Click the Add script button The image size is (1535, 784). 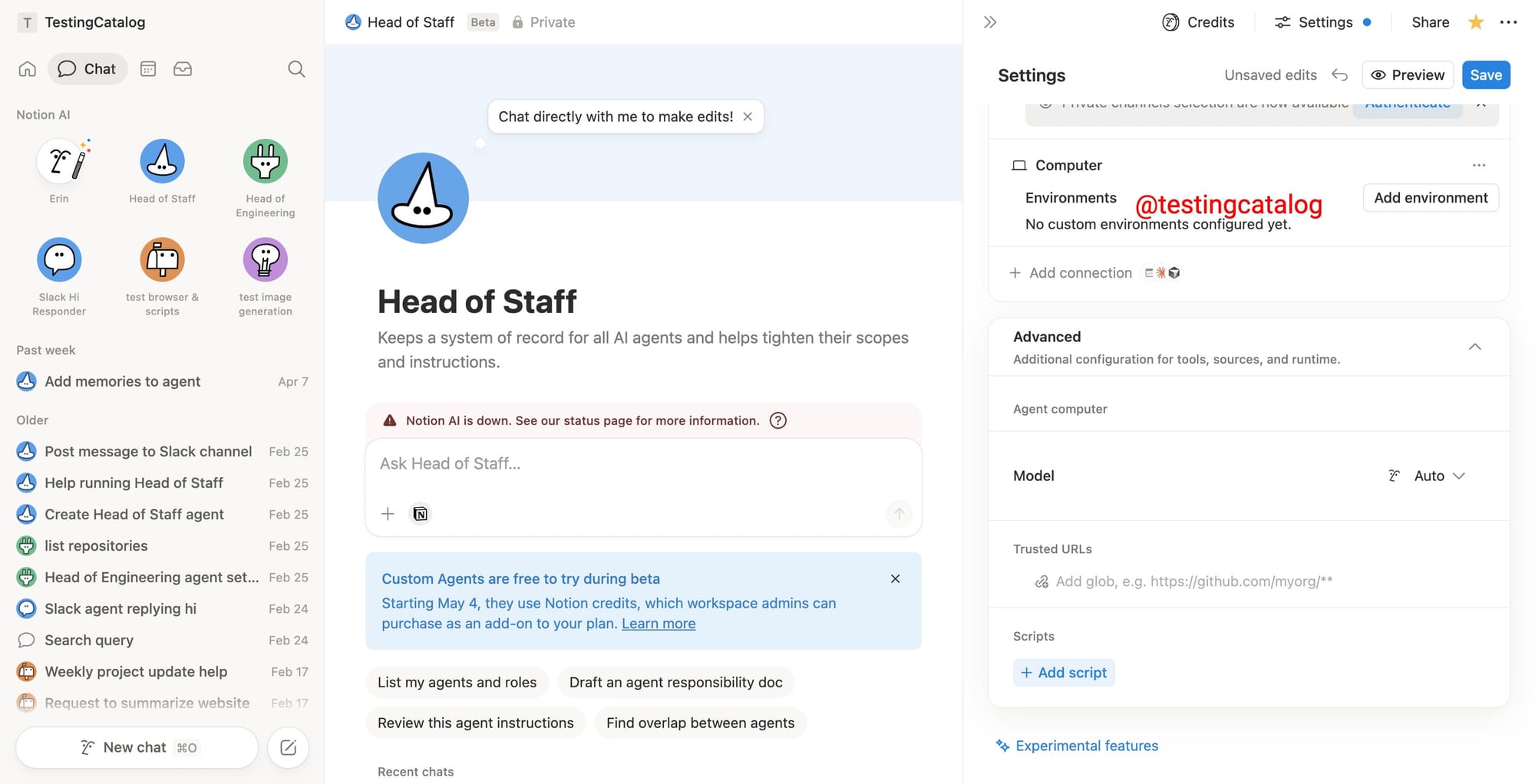click(1064, 673)
